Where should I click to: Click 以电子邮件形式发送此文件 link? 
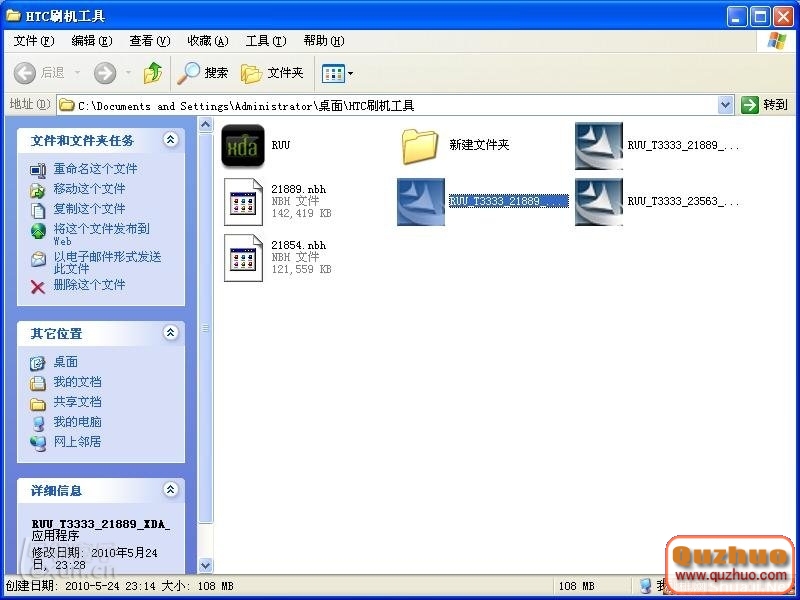tap(107, 262)
